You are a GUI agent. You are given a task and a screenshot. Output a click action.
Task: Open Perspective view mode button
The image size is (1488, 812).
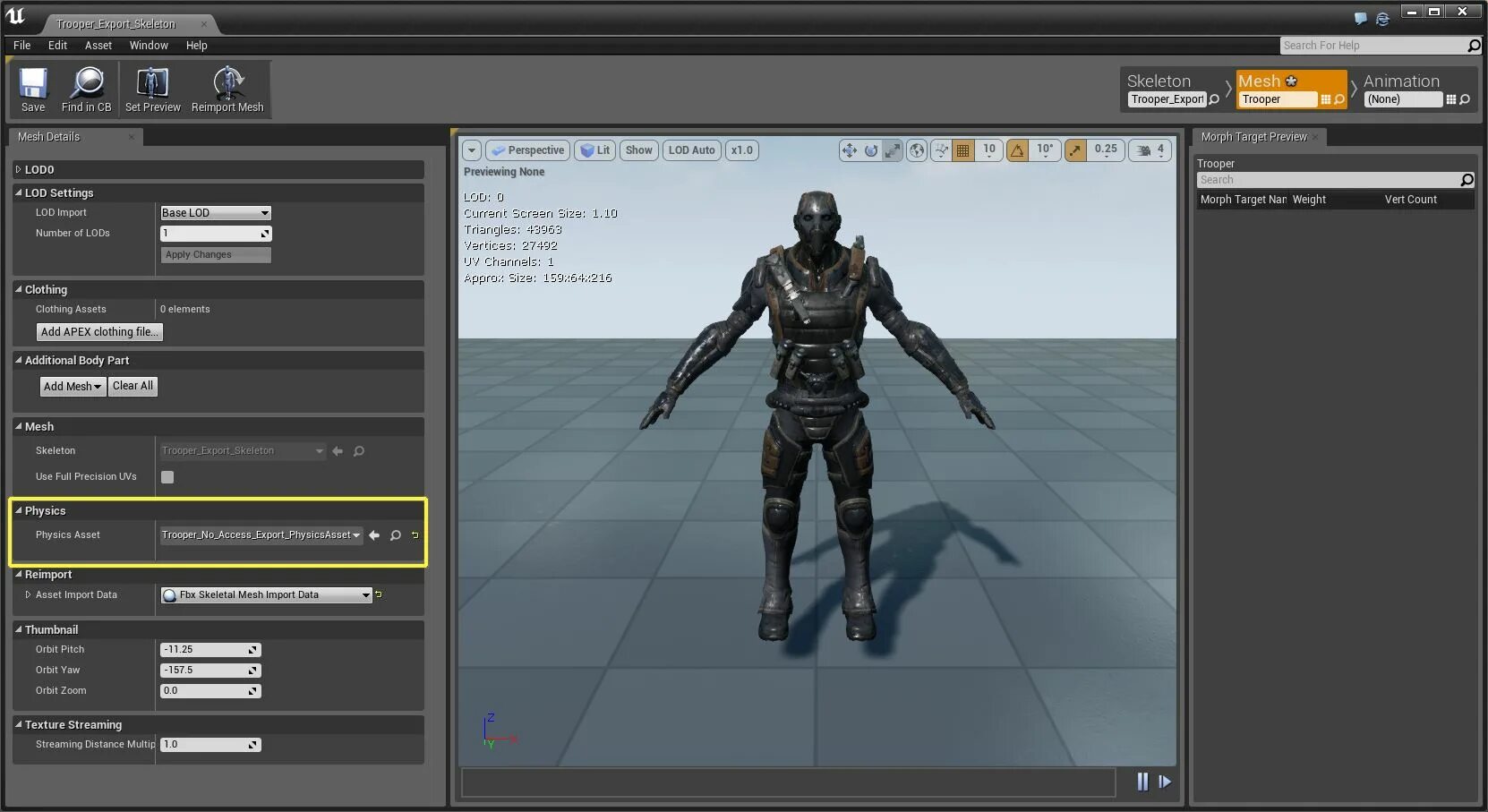click(x=527, y=150)
